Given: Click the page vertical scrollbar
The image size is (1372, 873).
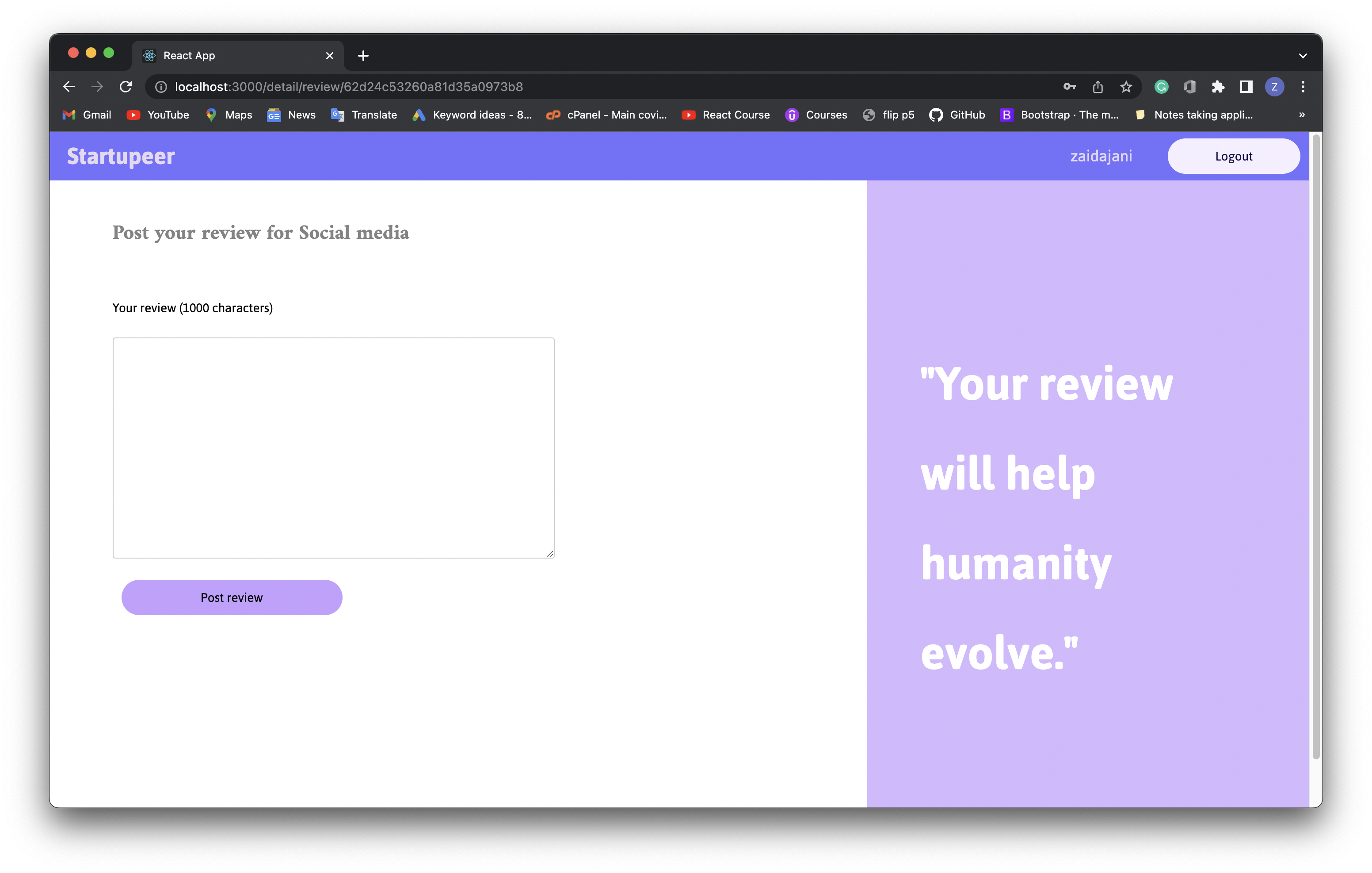Looking at the screenshot, I should tap(1315, 445).
